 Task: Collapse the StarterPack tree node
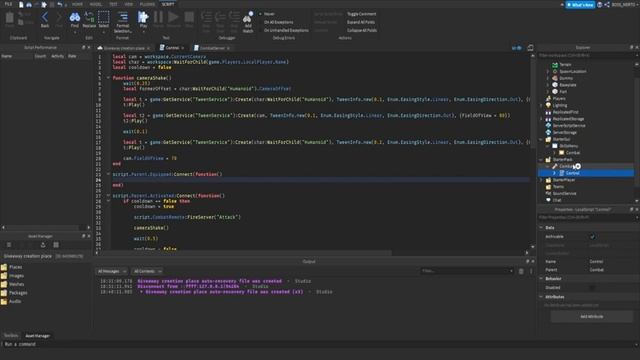point(541,160)
